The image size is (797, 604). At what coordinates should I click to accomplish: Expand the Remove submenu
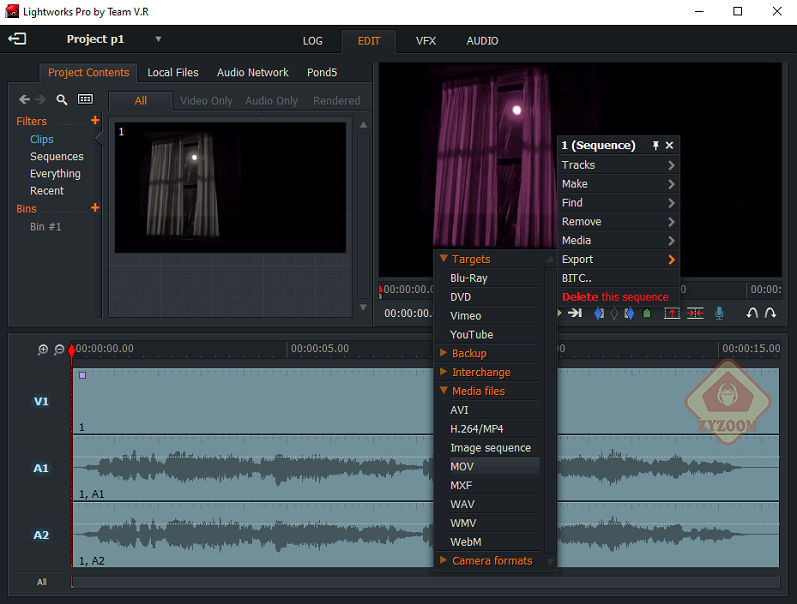pyautogui.click(x=618, y=222)
